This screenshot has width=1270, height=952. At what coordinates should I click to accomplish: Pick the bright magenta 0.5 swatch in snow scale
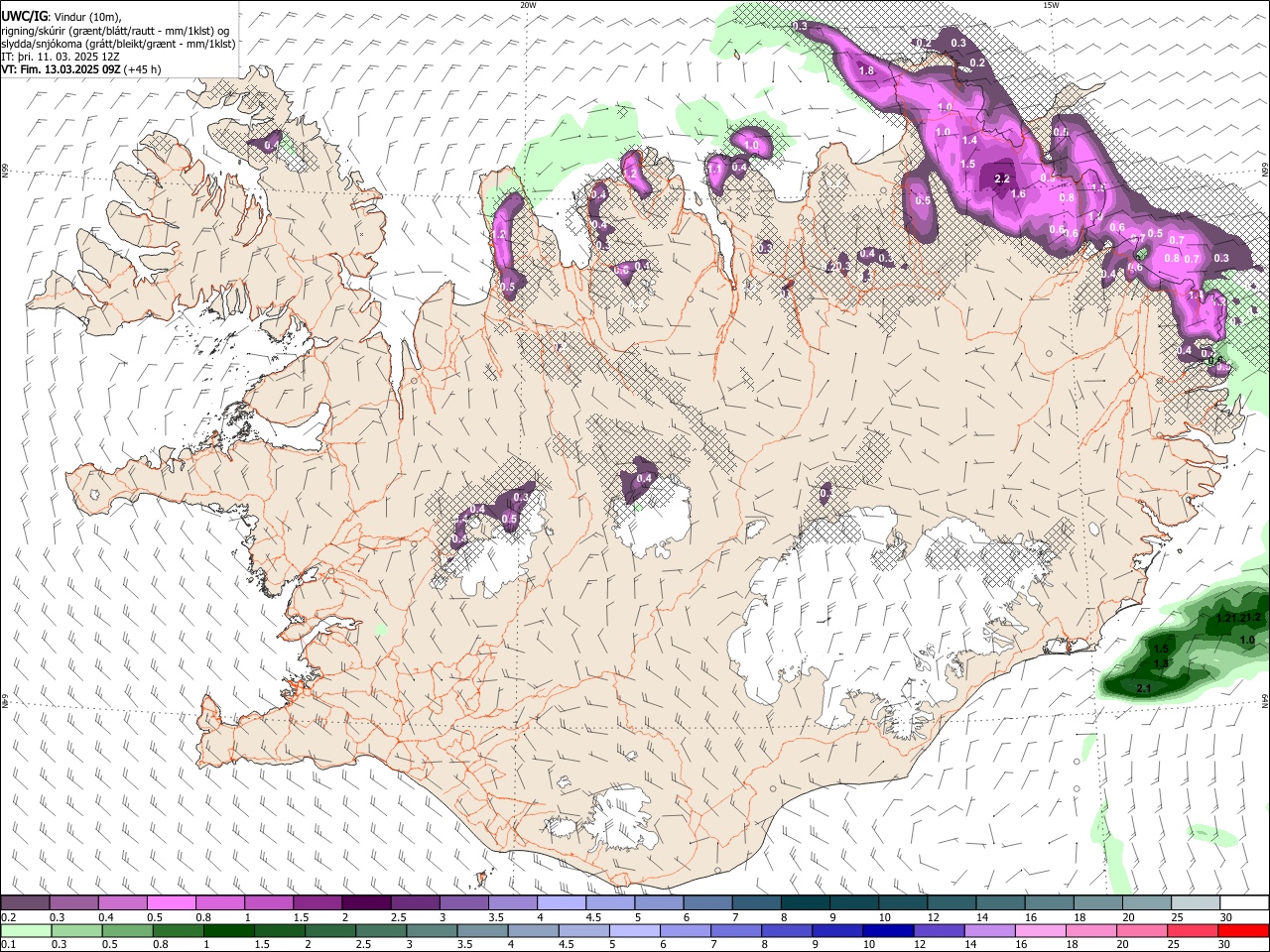(172, 902)
